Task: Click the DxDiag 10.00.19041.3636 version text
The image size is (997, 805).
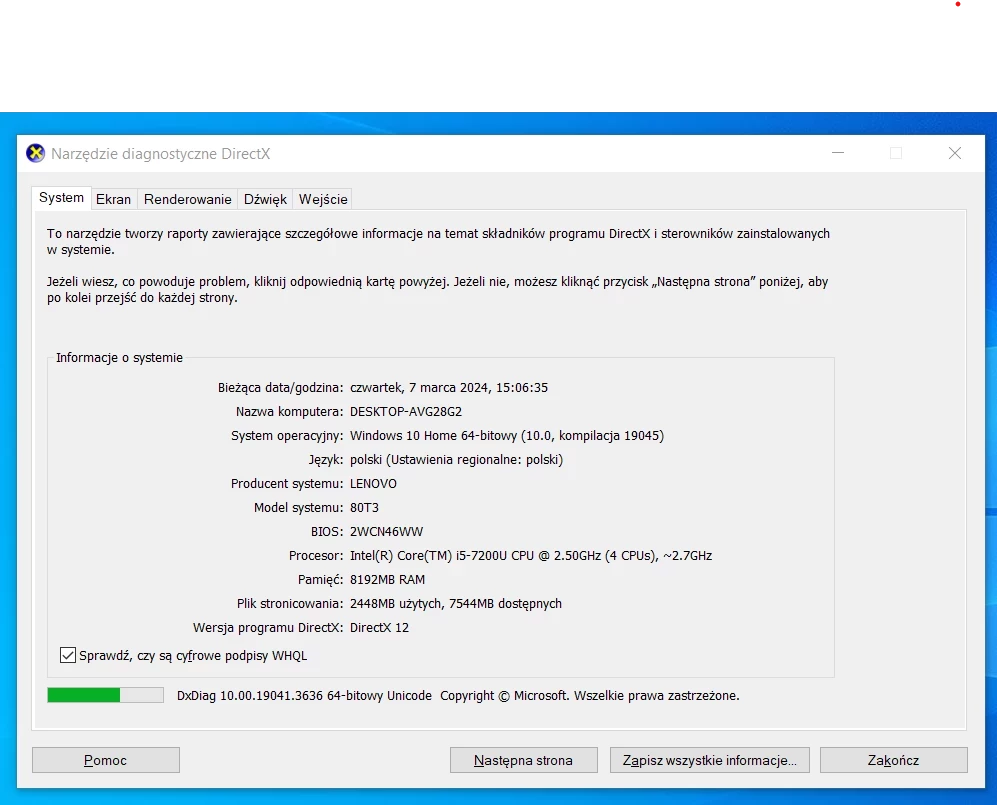Action: (x=304, y=696)
